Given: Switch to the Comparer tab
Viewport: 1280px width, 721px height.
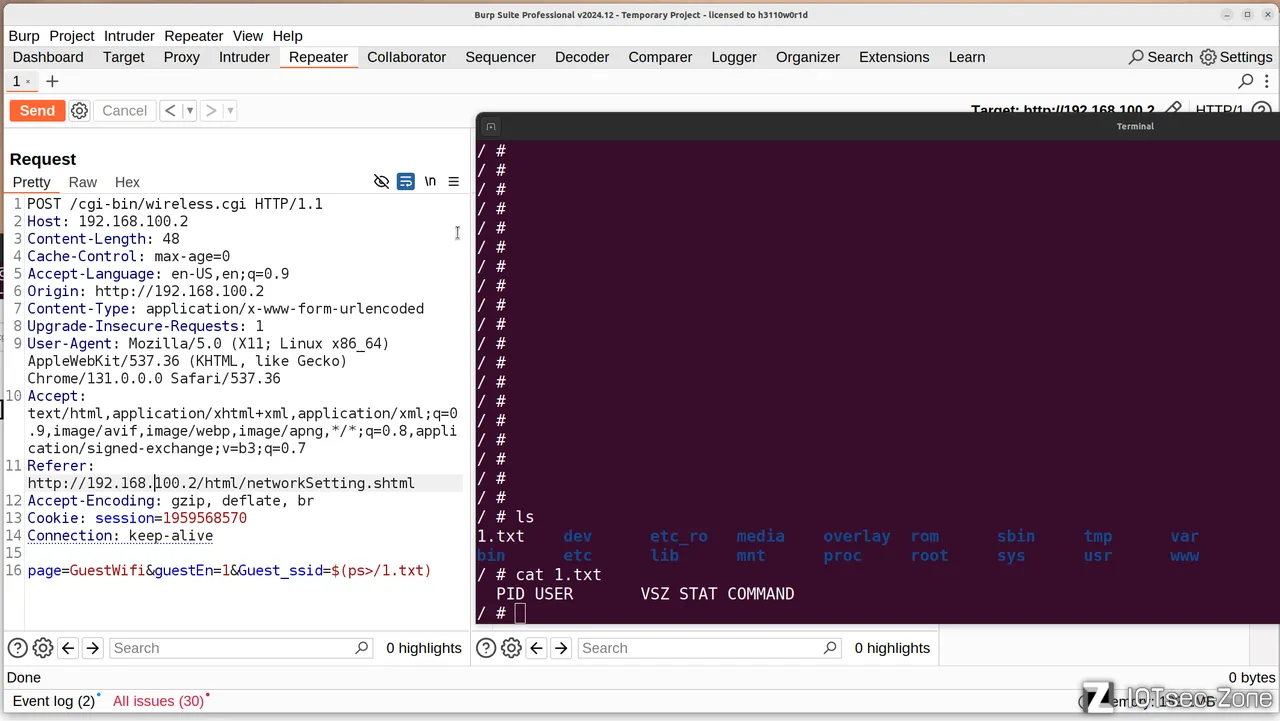Looking at the screenshot, I should pyautogui.click(x=660, y=57).
